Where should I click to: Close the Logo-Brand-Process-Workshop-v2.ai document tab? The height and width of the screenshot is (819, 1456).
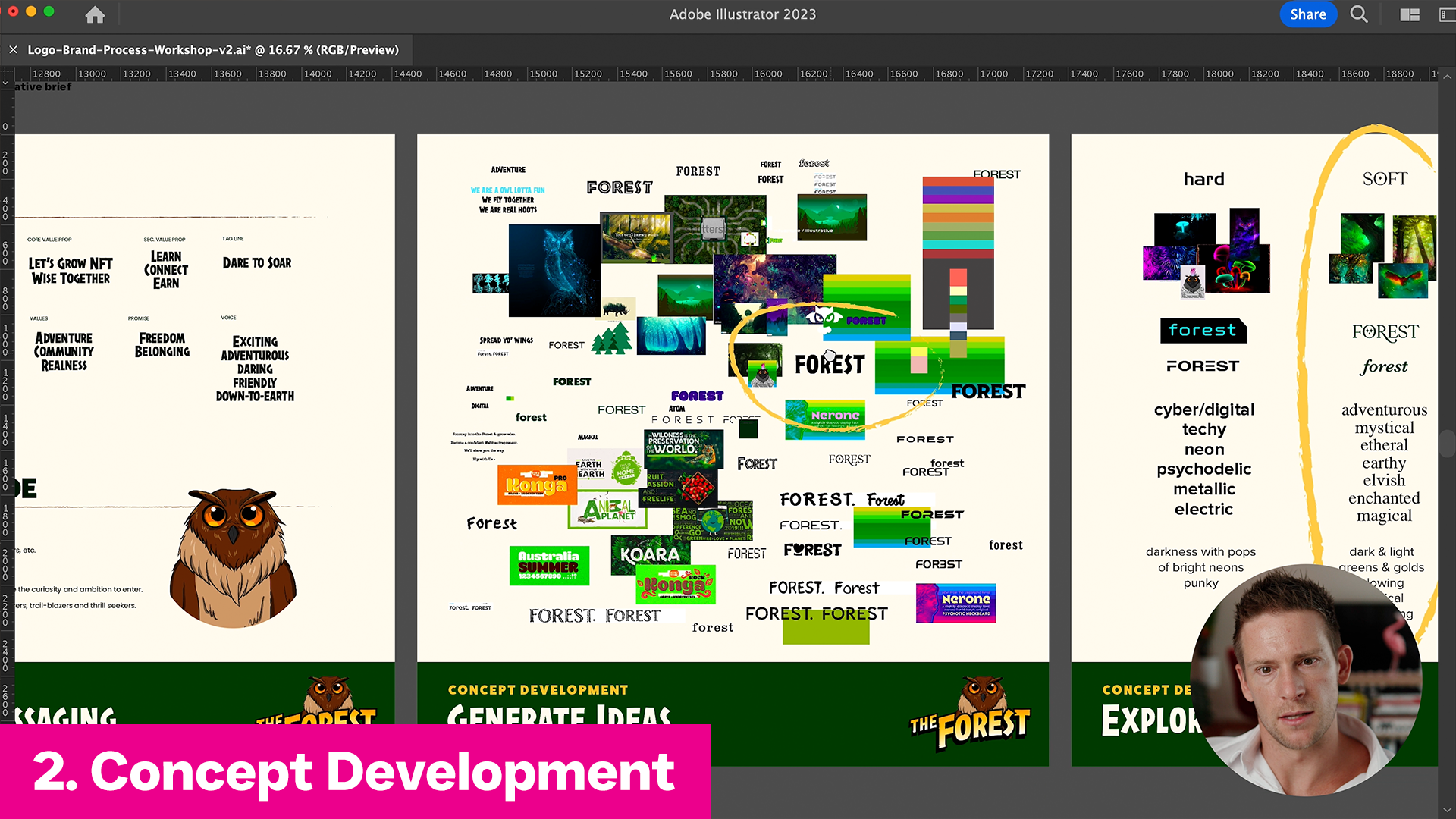point(13,50)
